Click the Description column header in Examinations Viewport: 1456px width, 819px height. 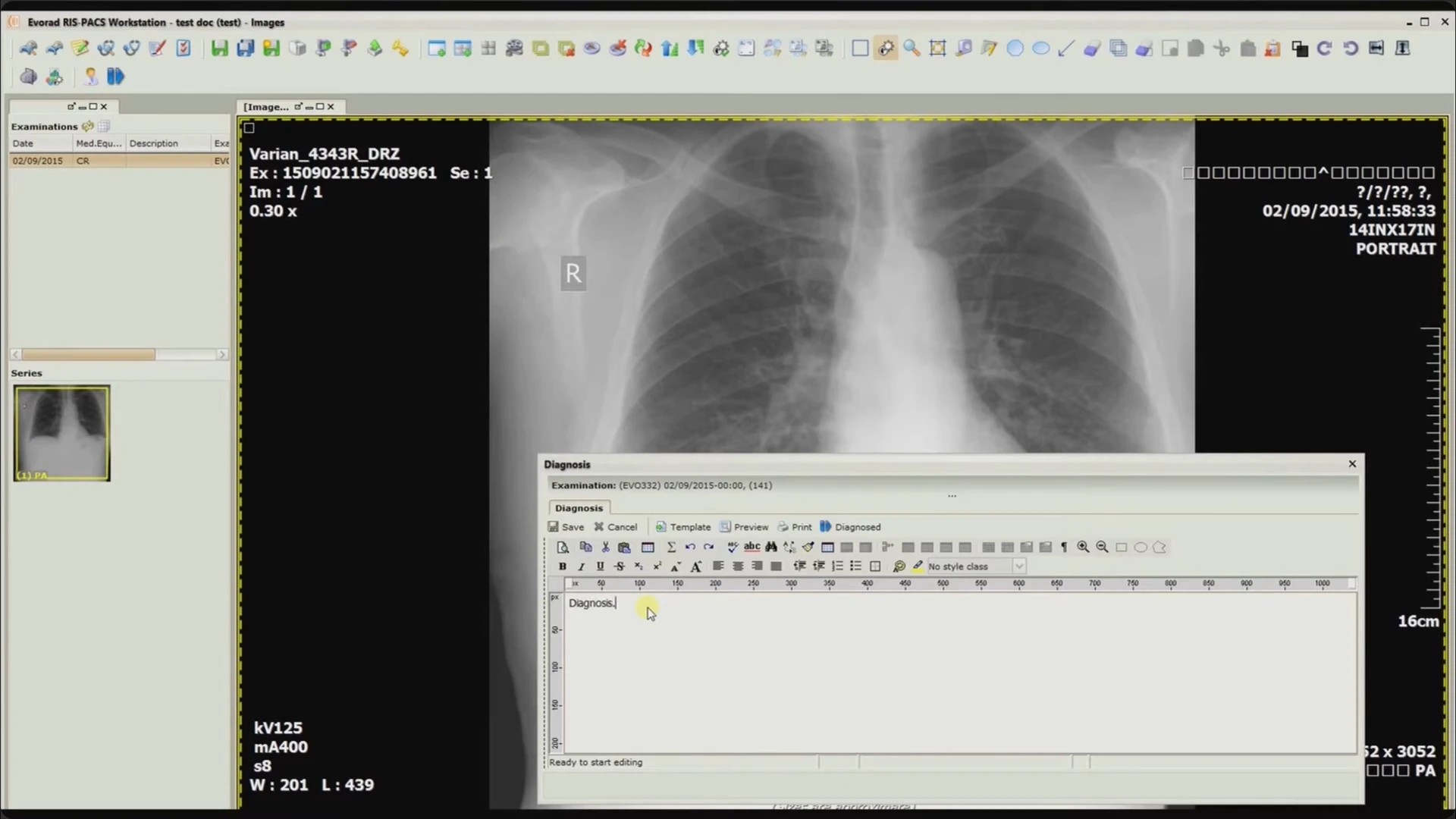point(168,143)
